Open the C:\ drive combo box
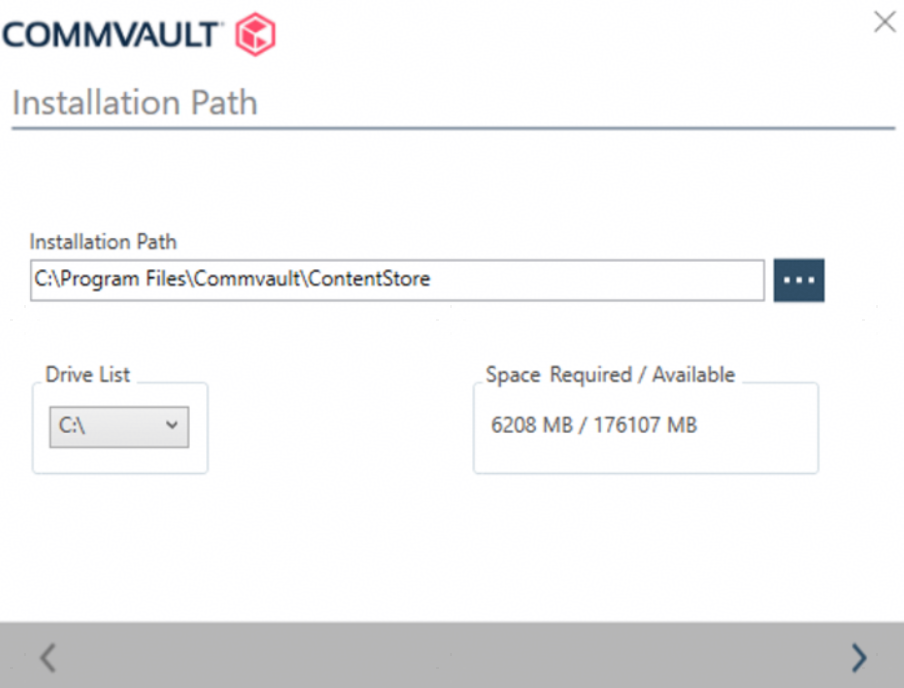This screenshot has width=904, height=688. pos(119,427)
